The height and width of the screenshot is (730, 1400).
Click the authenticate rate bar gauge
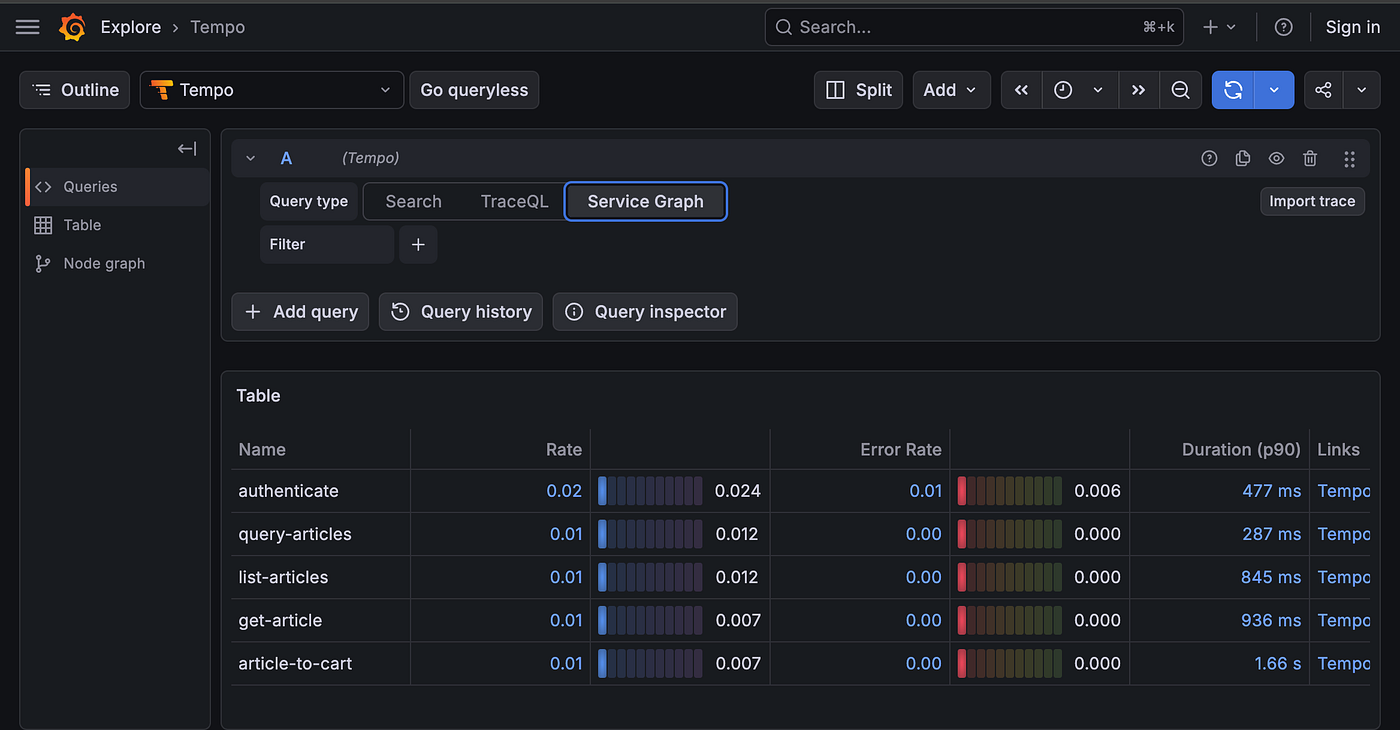650,491
